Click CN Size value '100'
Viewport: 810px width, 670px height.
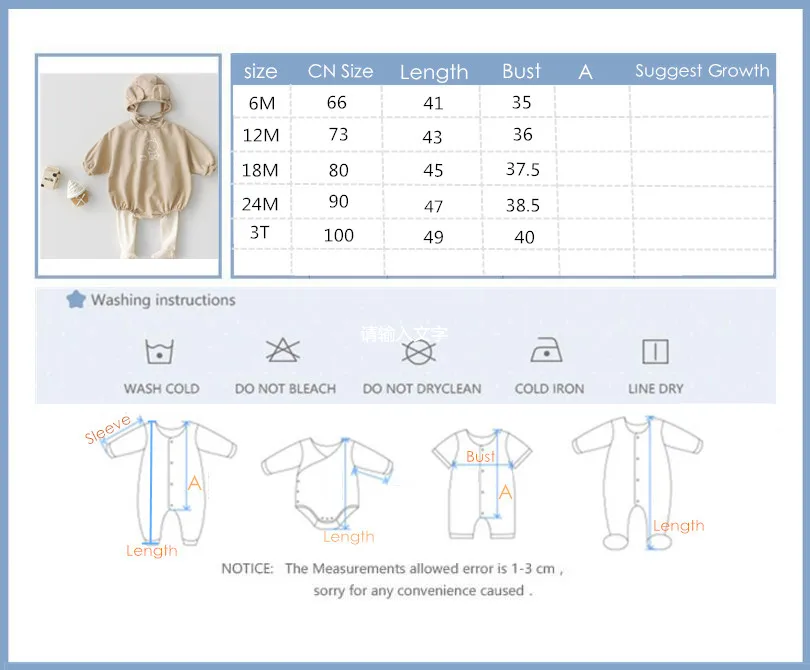point(338,236)
